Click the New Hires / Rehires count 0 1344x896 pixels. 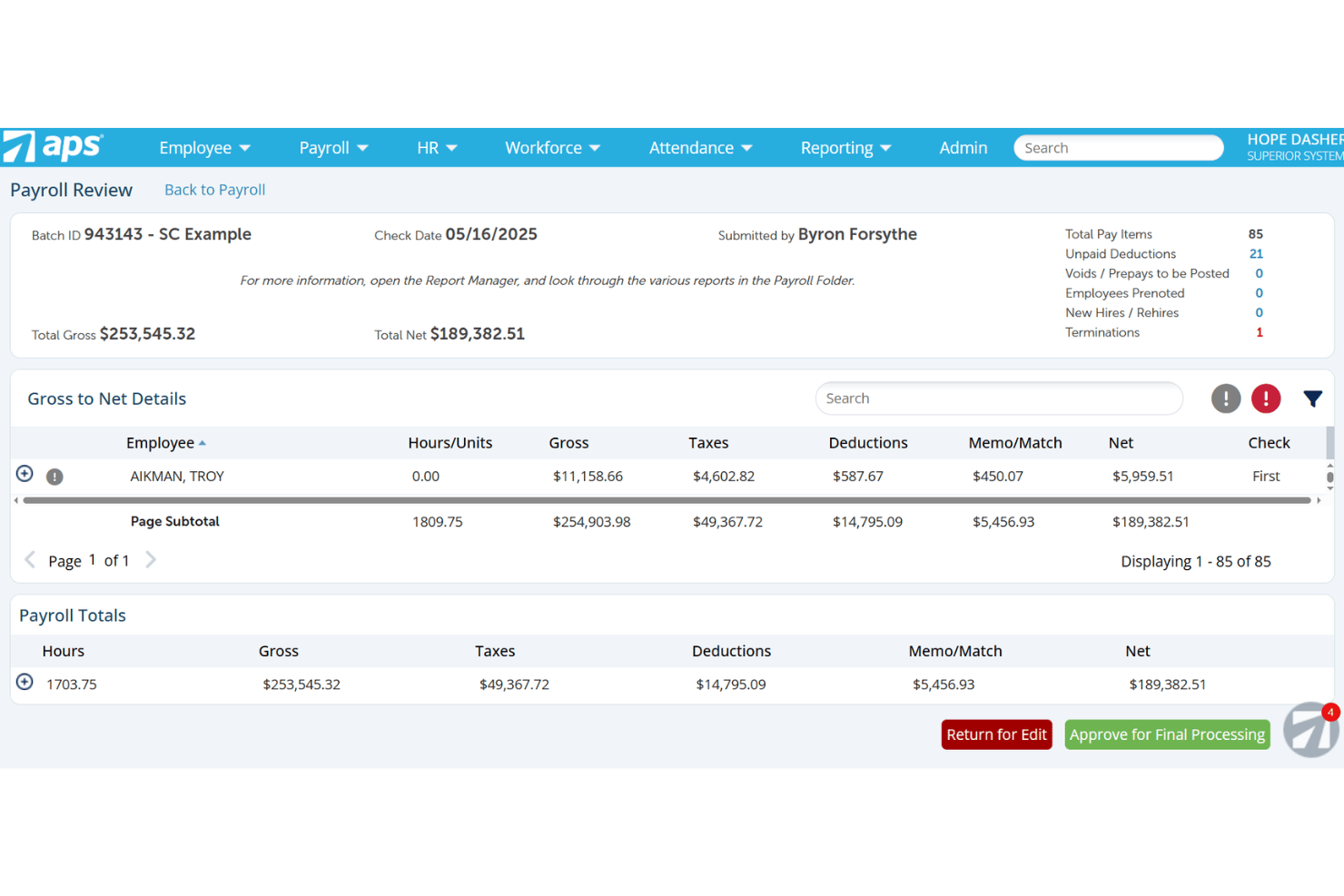[x=1259, y=312]
